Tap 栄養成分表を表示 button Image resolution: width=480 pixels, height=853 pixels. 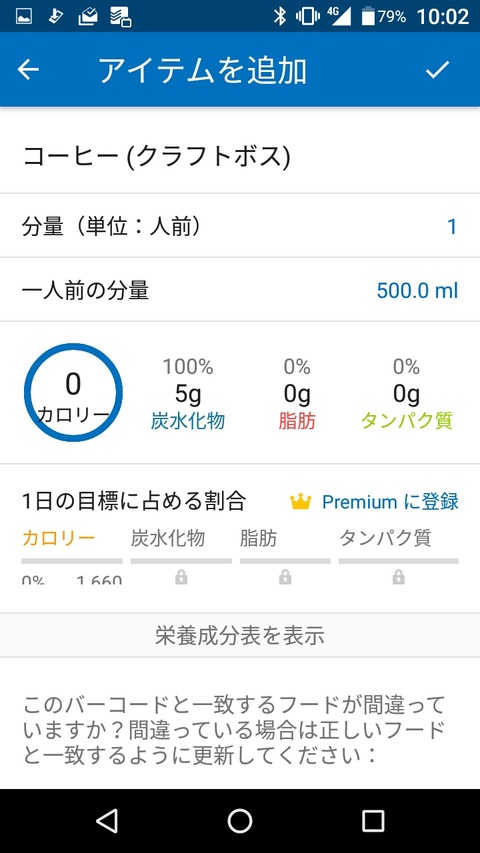[240, 635]
